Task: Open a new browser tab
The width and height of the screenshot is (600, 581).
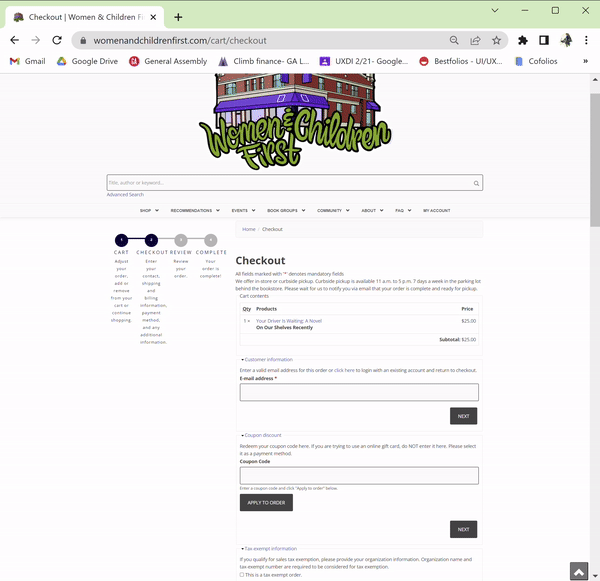Action: [x=178, y=17]
